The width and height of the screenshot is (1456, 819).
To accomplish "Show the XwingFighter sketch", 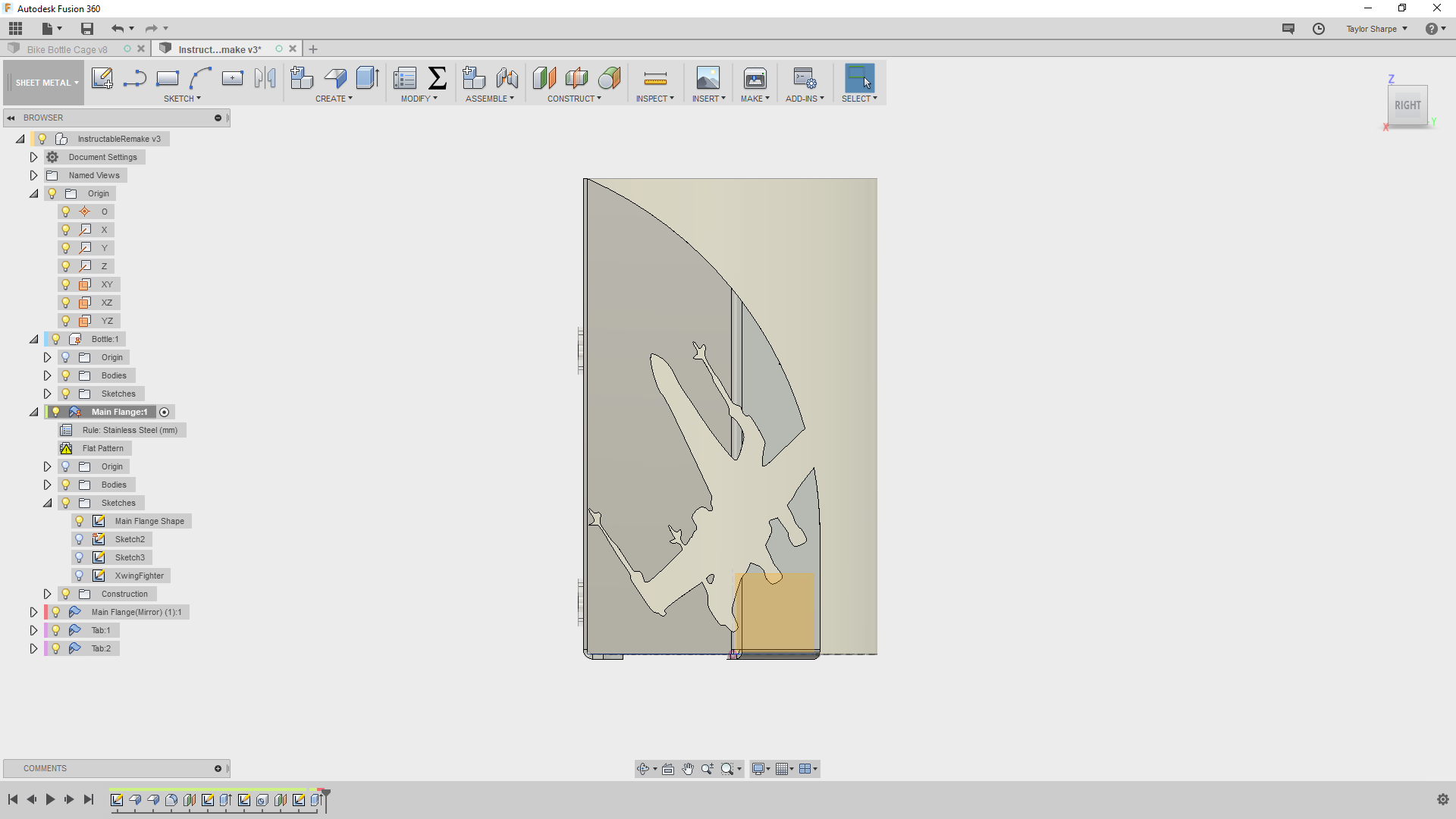I will 80,576.
